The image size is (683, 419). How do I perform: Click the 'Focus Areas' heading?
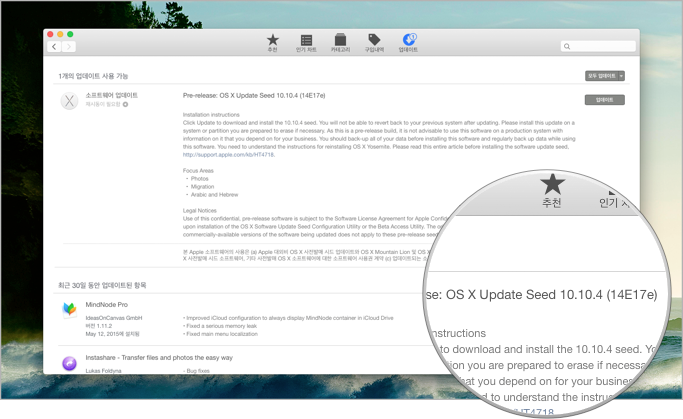click(x=198, y=171)
